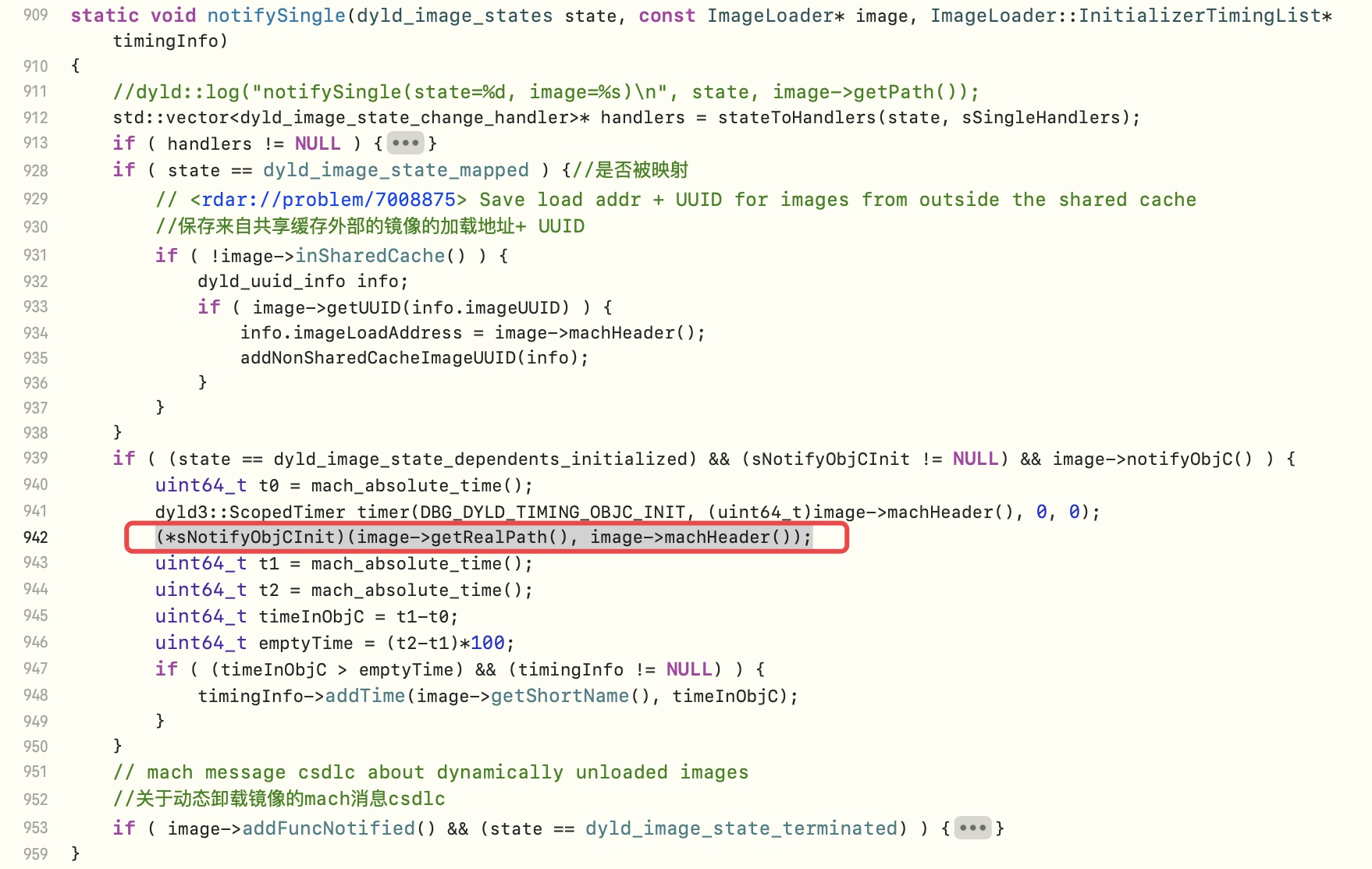This screenshot has height=869, width=1372.
Task: Click Chinese comment 是否被映射 on line 928
Action: pos(631,170)
